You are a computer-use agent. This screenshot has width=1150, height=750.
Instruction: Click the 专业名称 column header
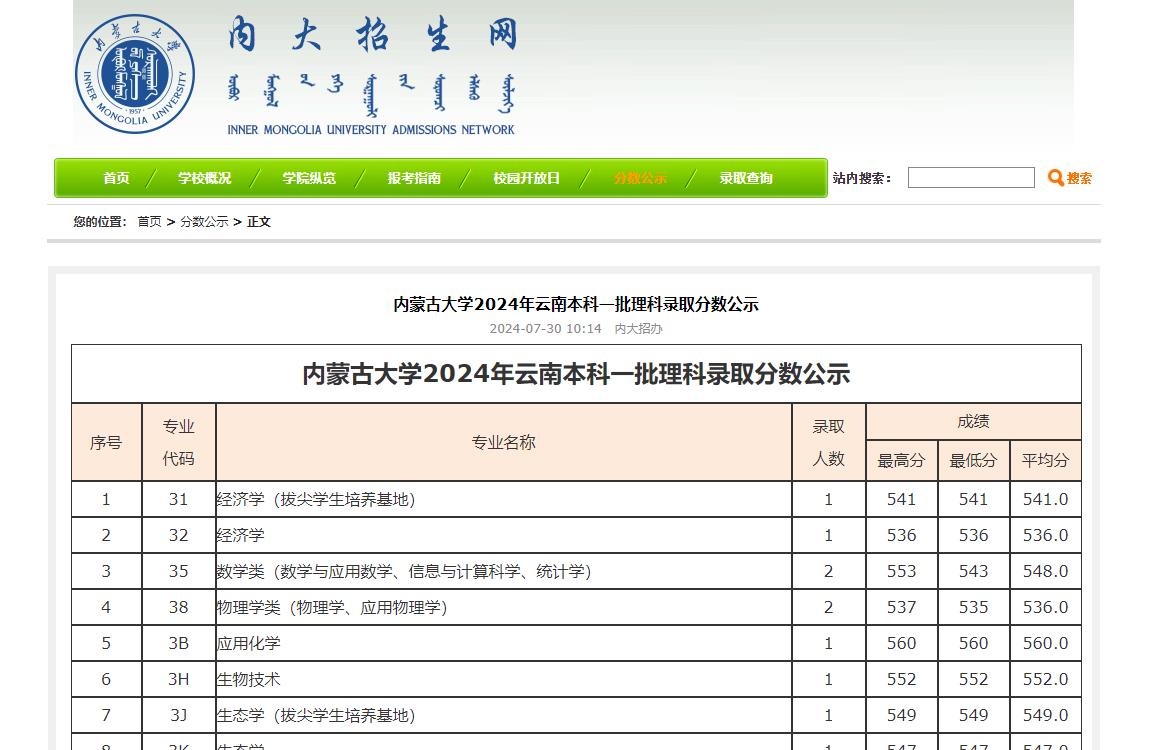pos(504,442)
